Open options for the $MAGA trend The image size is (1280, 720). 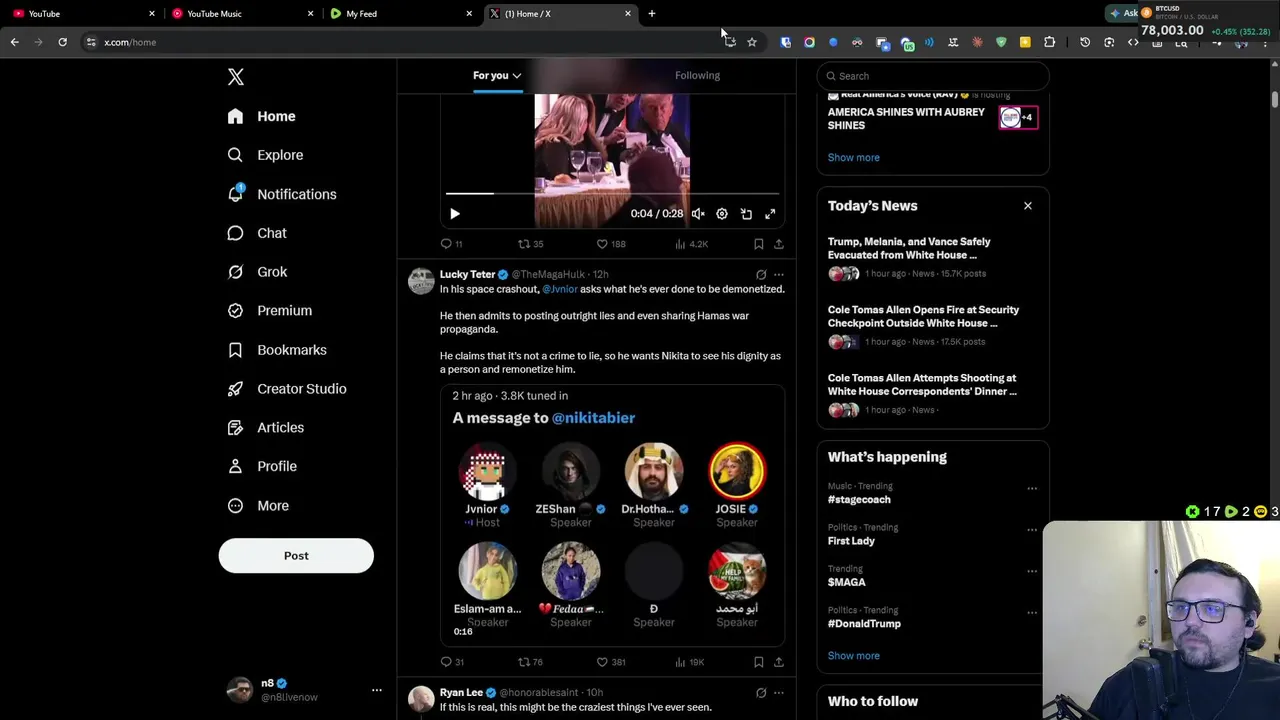1032,572
